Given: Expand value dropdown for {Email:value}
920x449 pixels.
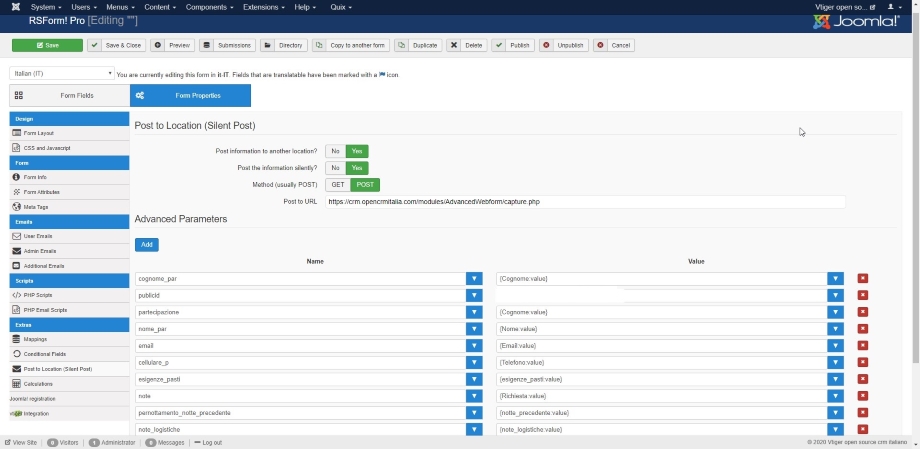Looking at the screenshot, I should tap(835, 346).
